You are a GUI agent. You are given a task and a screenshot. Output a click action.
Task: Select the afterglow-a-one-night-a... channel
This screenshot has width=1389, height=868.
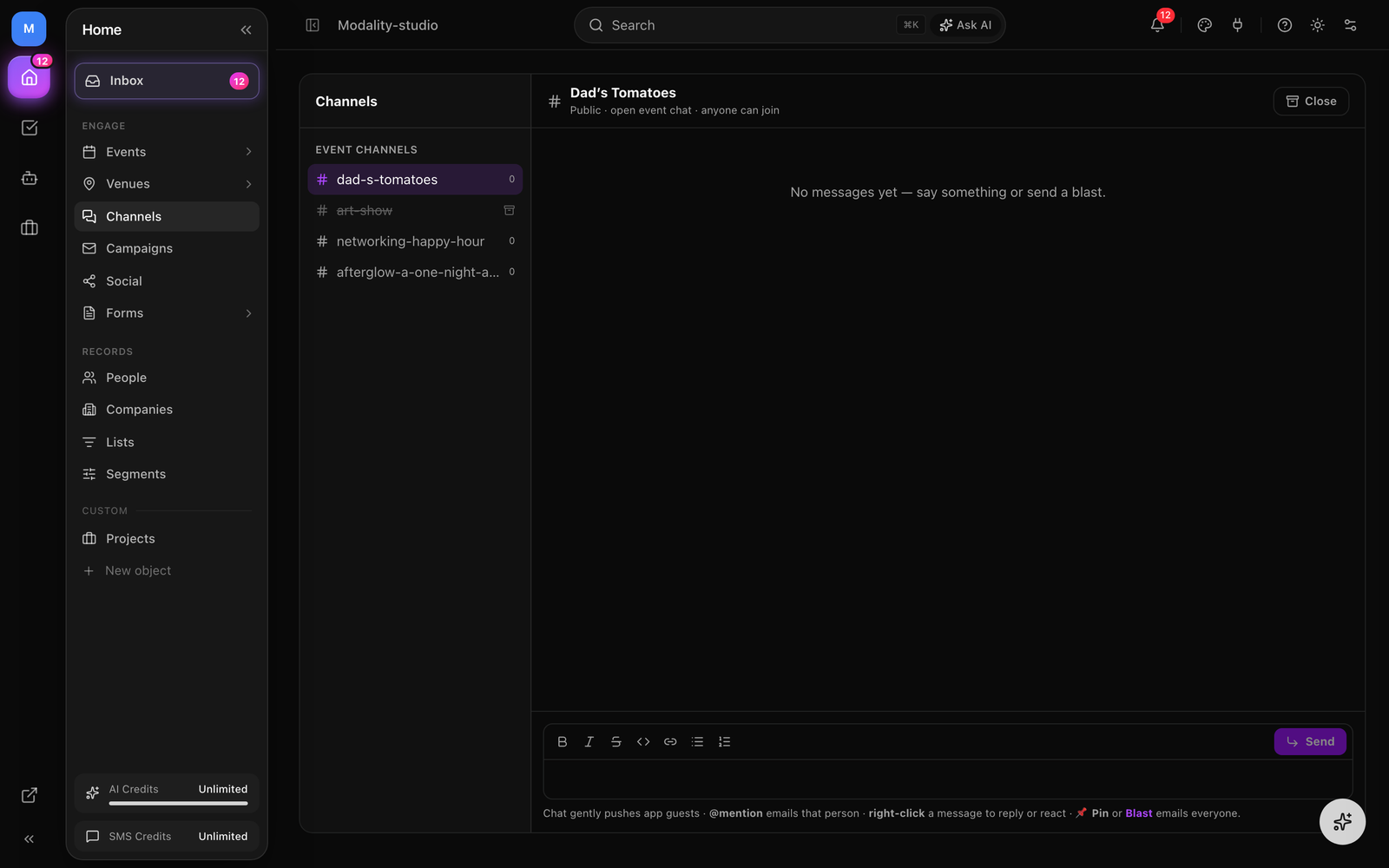[x=415, y=272]
